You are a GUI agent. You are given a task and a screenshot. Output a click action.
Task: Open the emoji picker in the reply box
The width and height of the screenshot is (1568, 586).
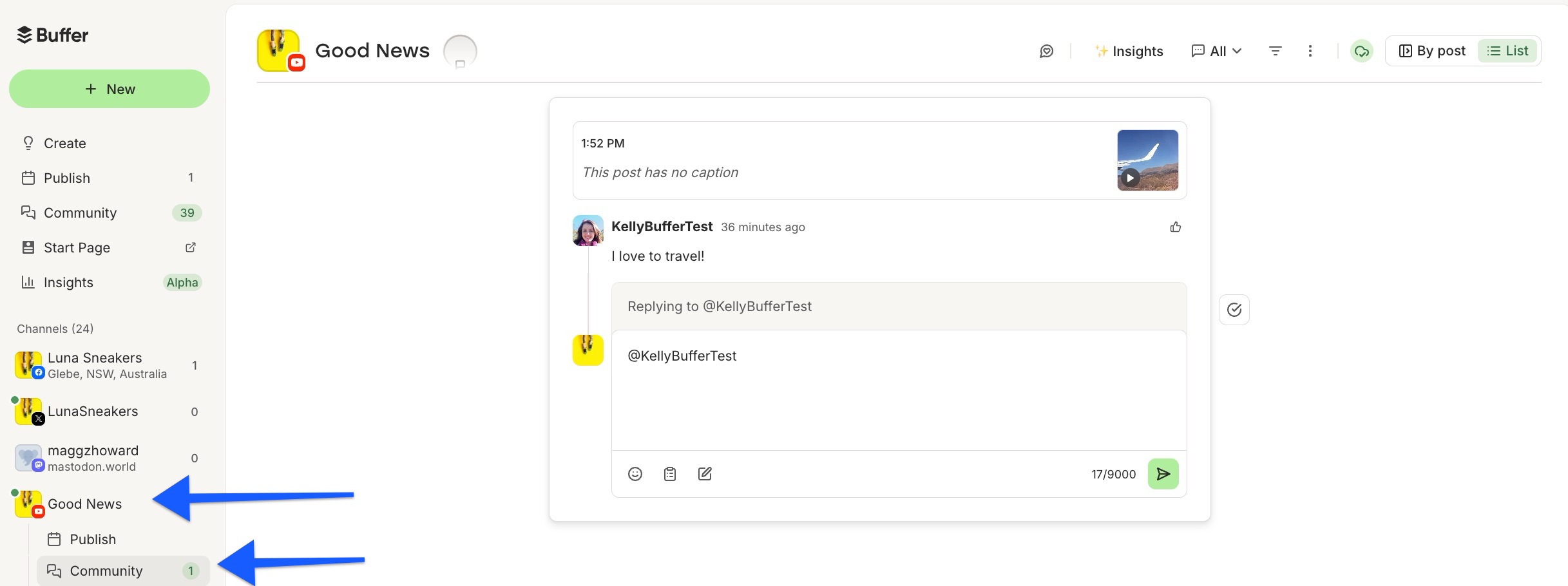(x=635, y=473)
